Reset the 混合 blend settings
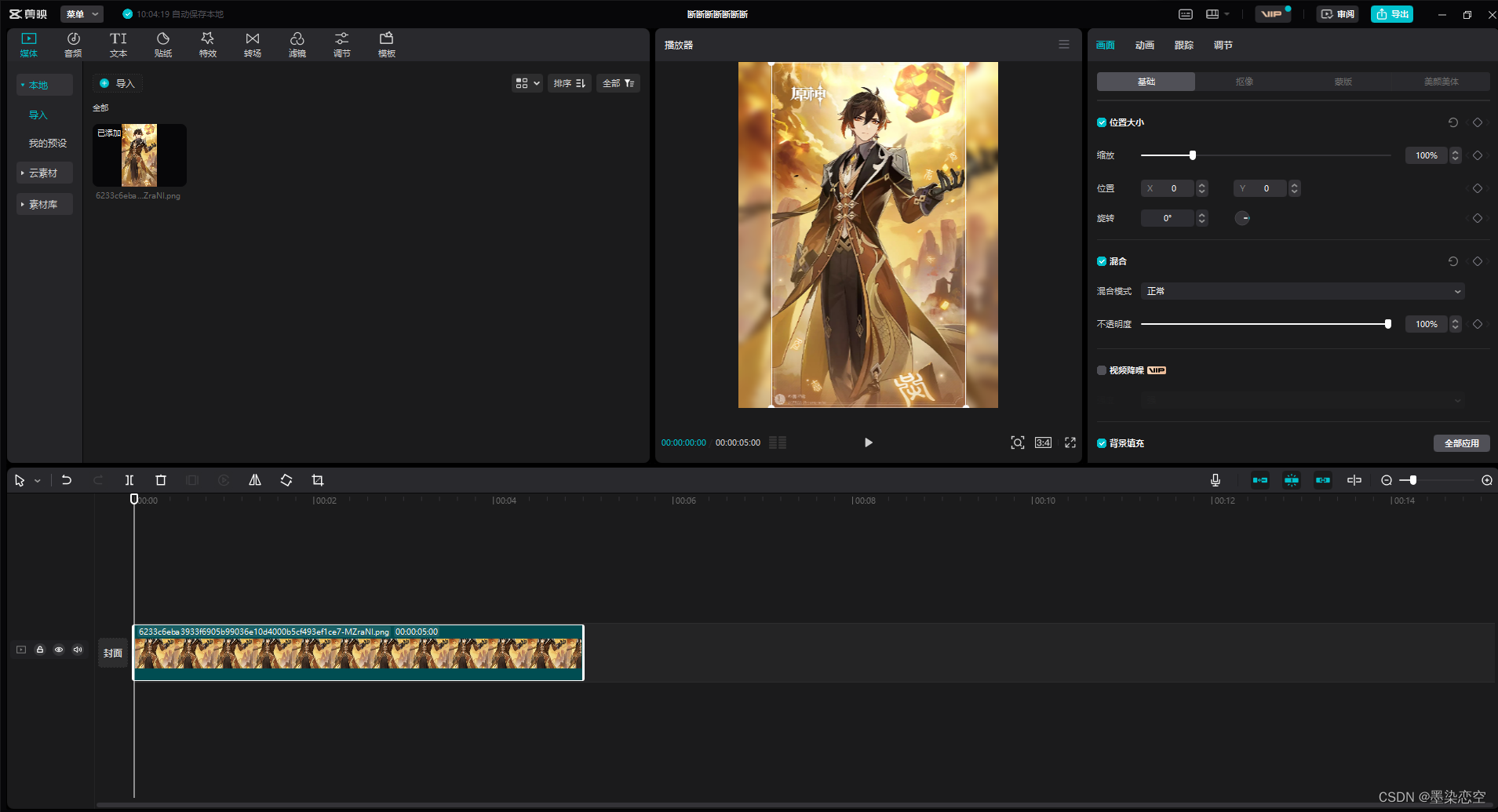Screen dimensions: 1498x812 click(x=1453, y=261)
